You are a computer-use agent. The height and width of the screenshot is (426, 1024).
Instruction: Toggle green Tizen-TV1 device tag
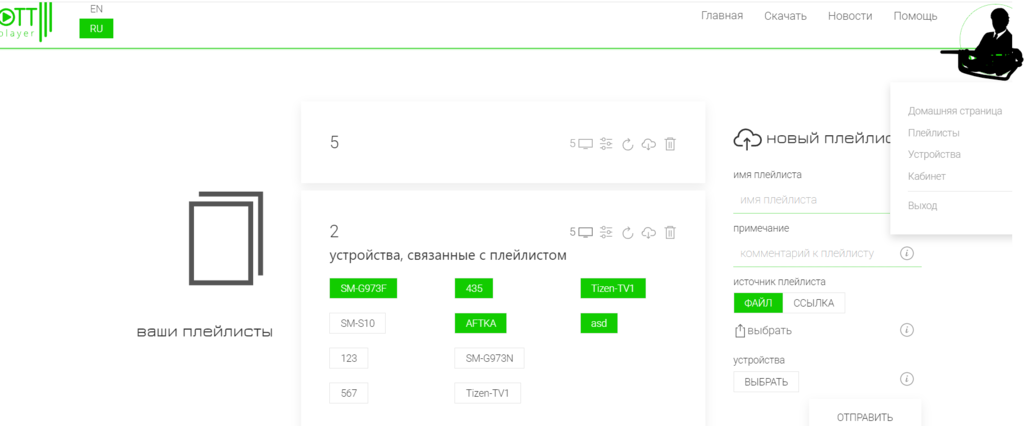(613, 288)
